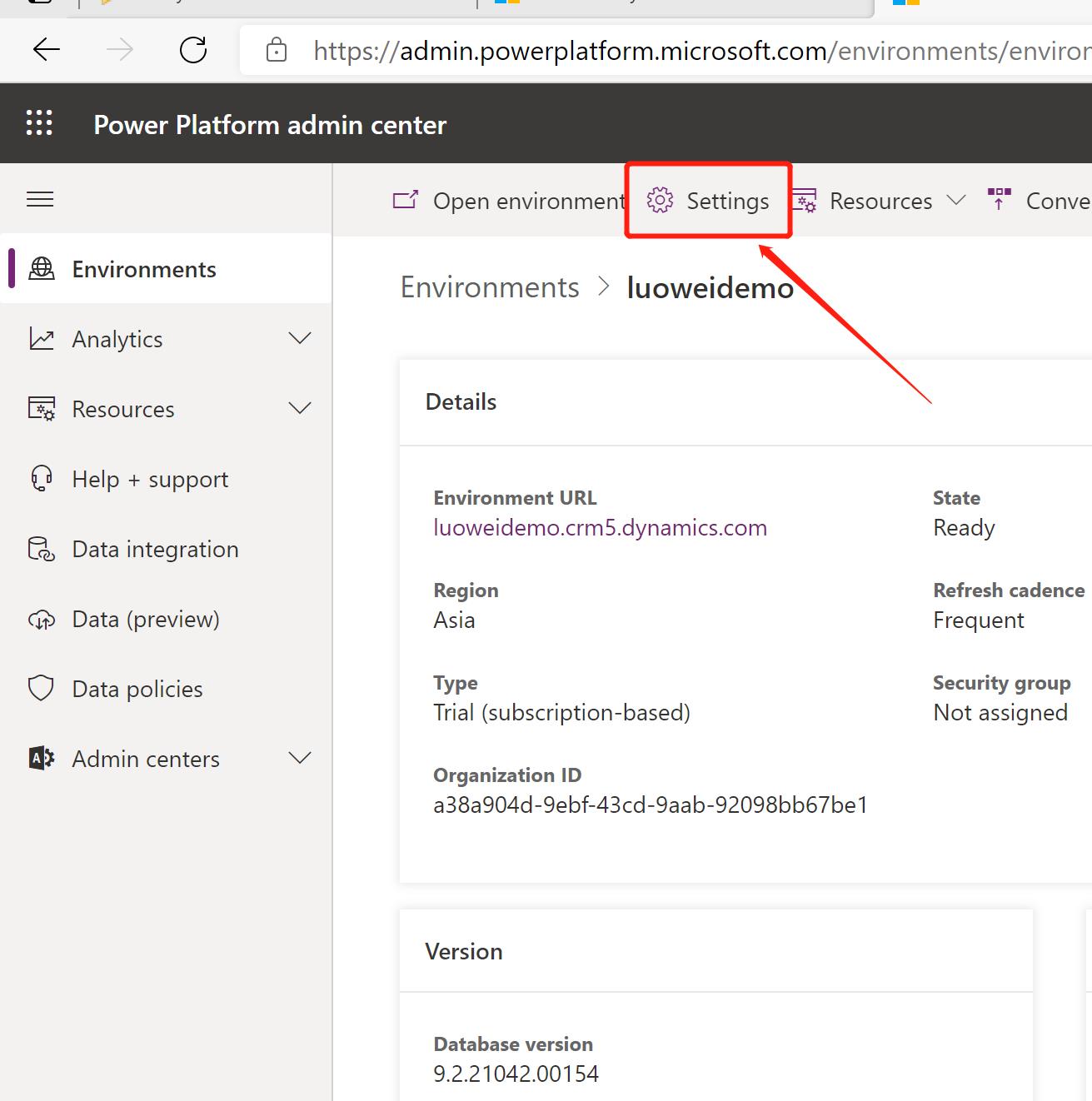The width and height of the screenshot is (1092, 1101).
Task: Open the luoweidemo.crm5.dynamics.com link
Action: tap(600, 528)
